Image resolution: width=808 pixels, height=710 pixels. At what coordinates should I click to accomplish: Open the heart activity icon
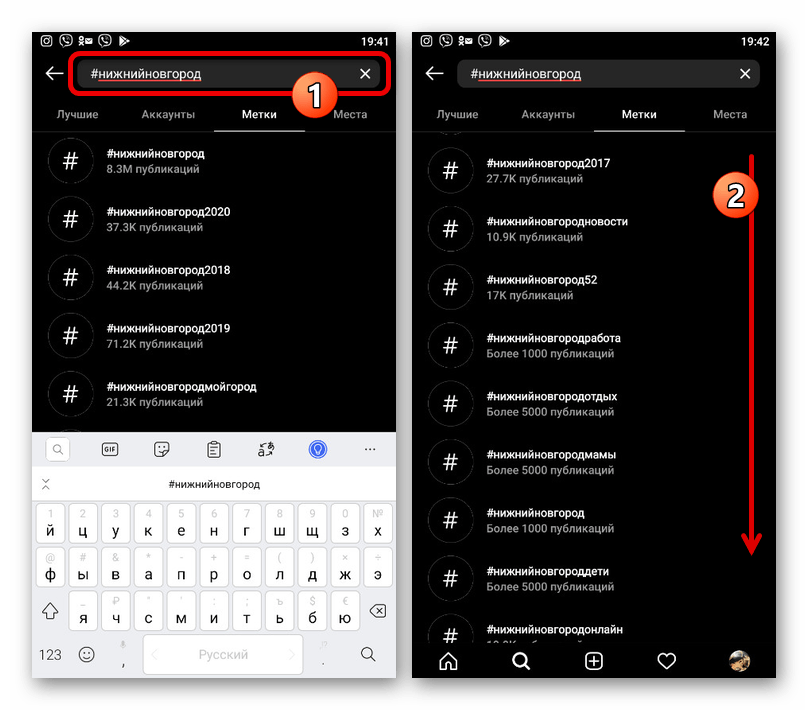pos(666,661)
